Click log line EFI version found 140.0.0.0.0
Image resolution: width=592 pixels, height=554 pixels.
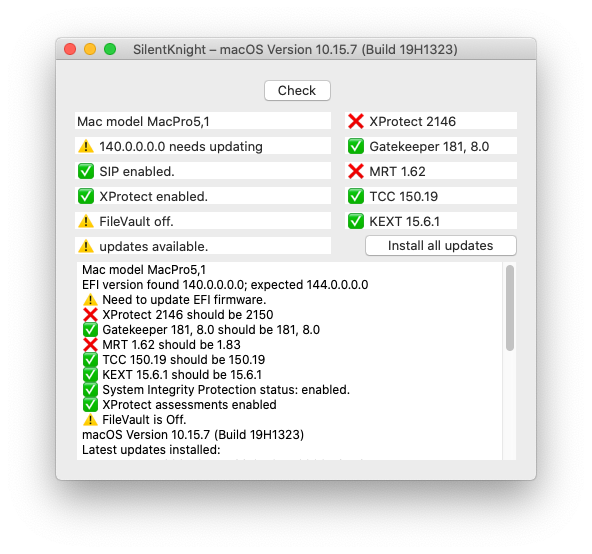pyautogui.click(x=225, y=285)
